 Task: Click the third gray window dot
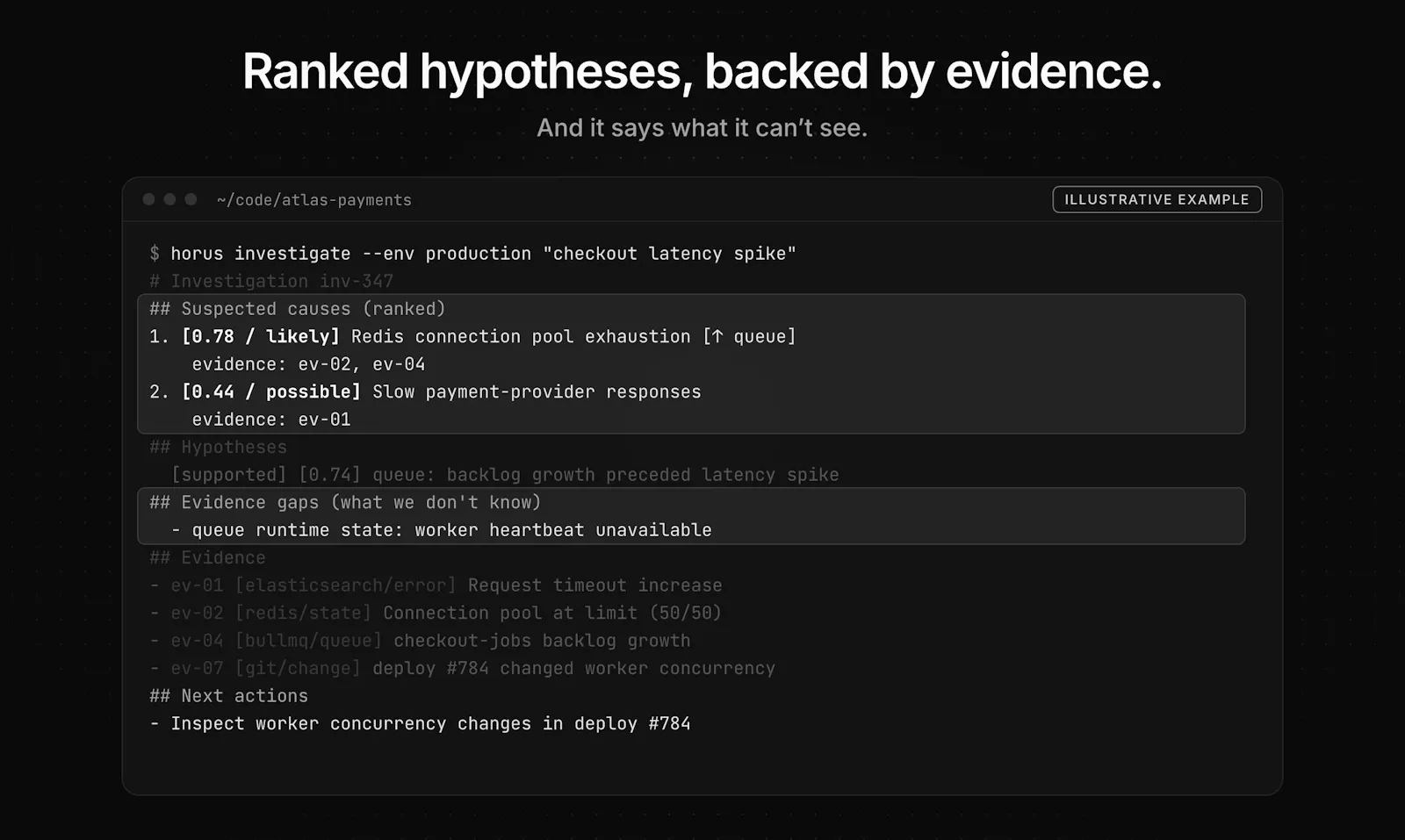pos(191,199)
